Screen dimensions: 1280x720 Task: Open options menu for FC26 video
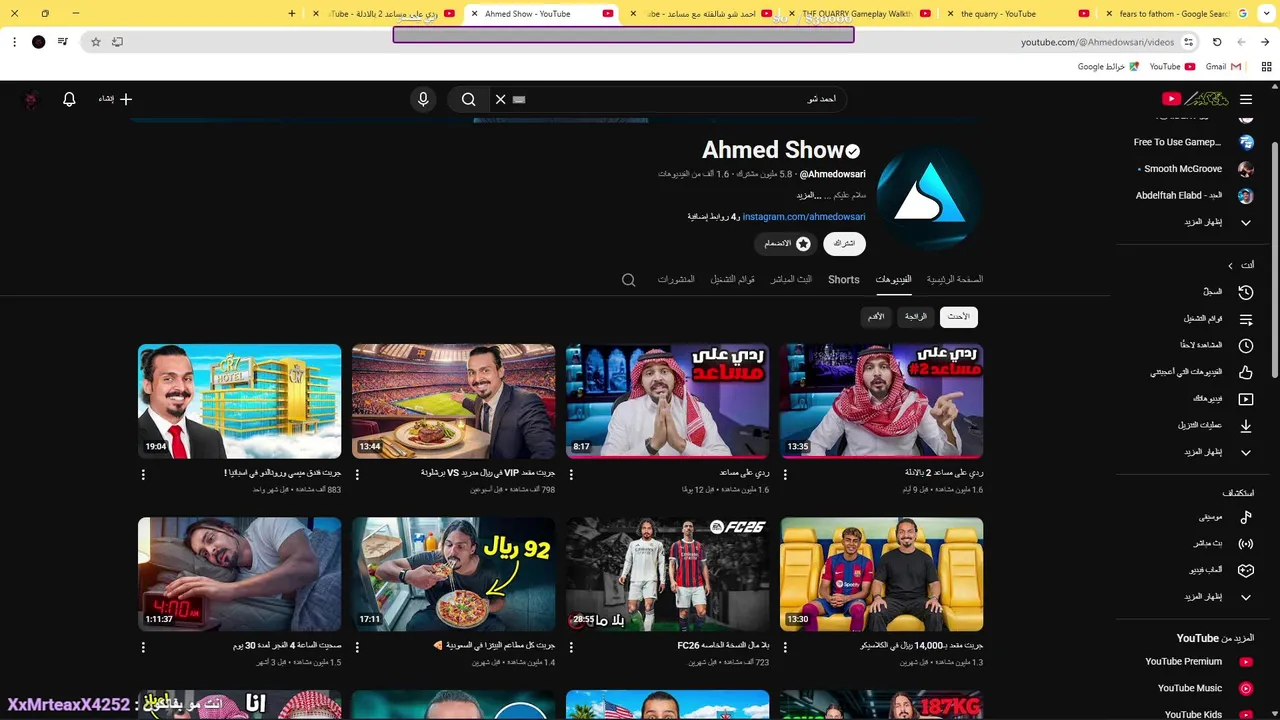(571, 648)
